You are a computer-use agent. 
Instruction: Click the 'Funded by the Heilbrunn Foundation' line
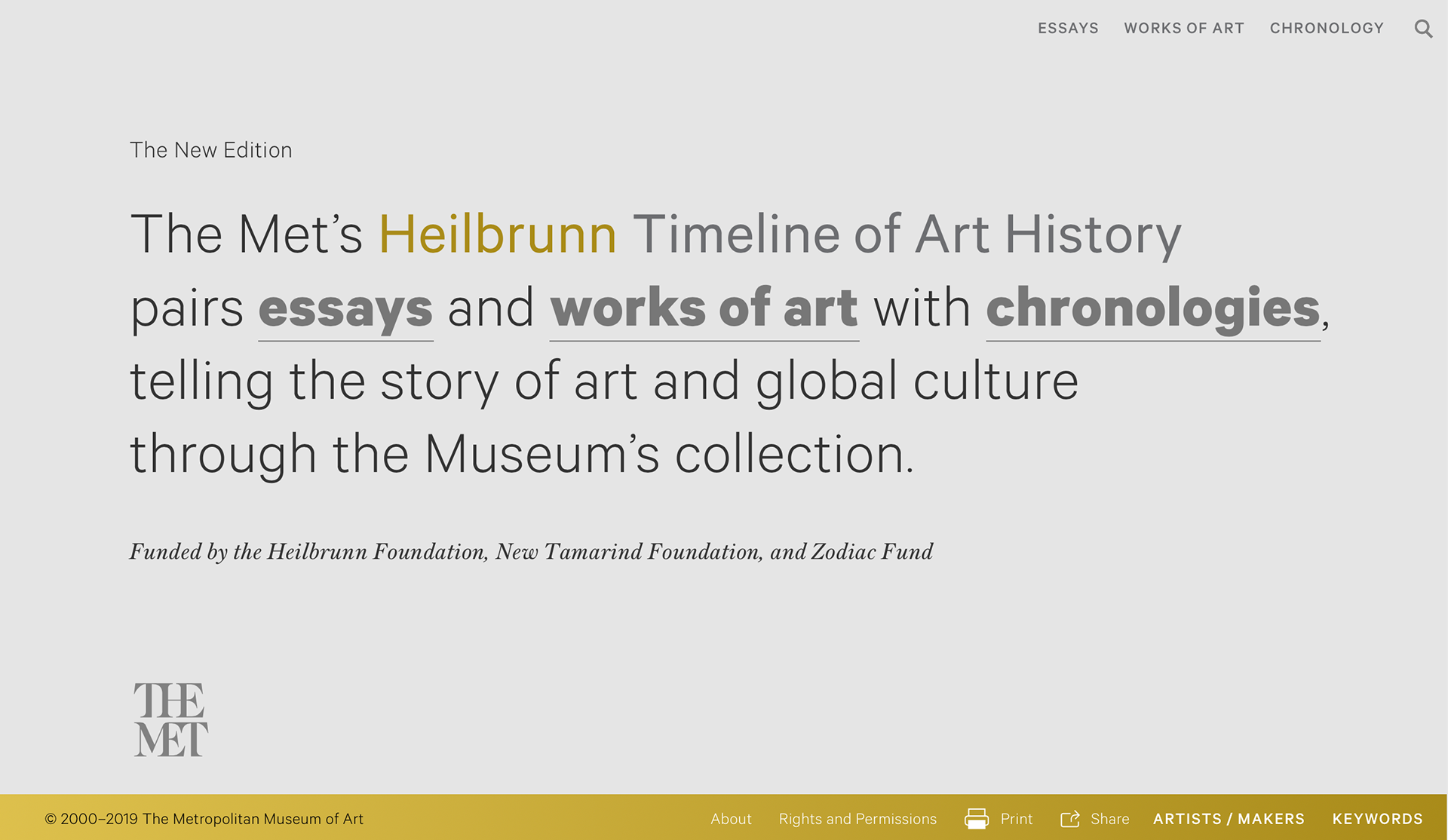pyautogui.click(x=531, y=552)
